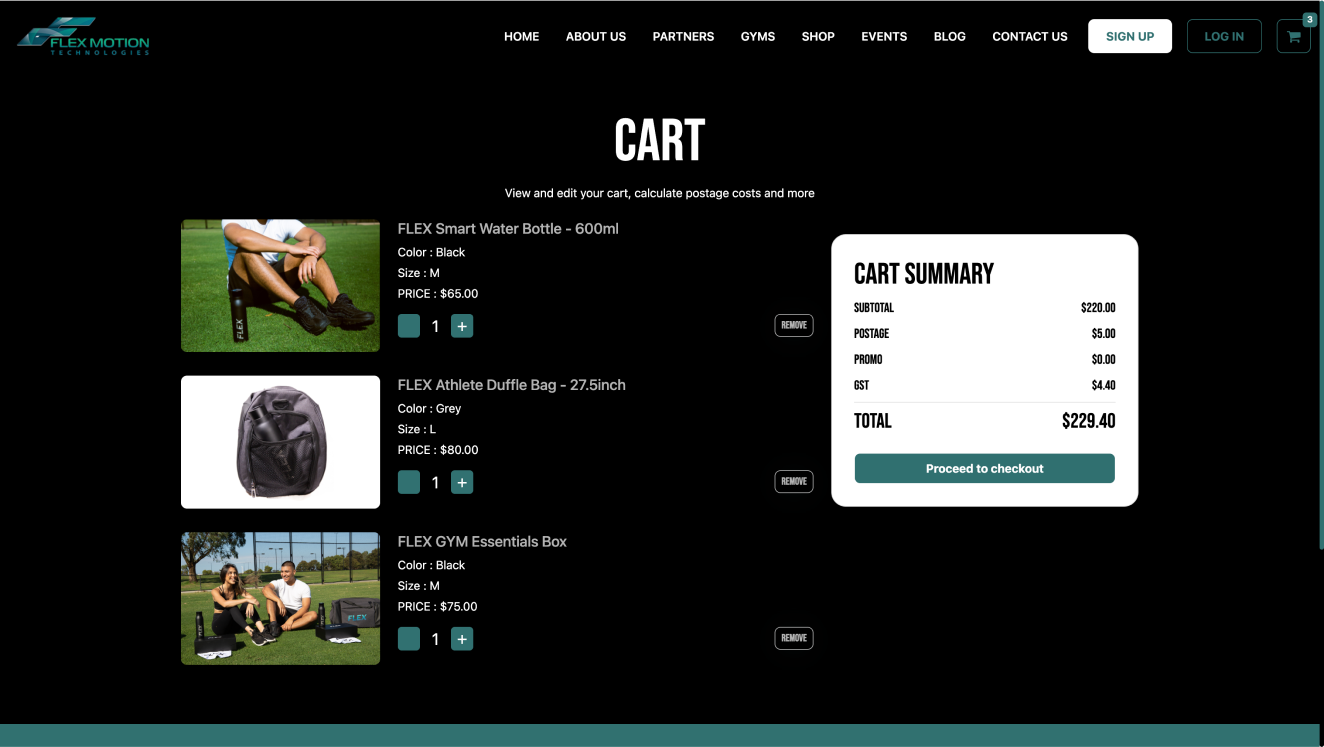Click the Flex Motion Technologies logo
This screenshot has height=747, width=1324.
(x=83, y=37)
